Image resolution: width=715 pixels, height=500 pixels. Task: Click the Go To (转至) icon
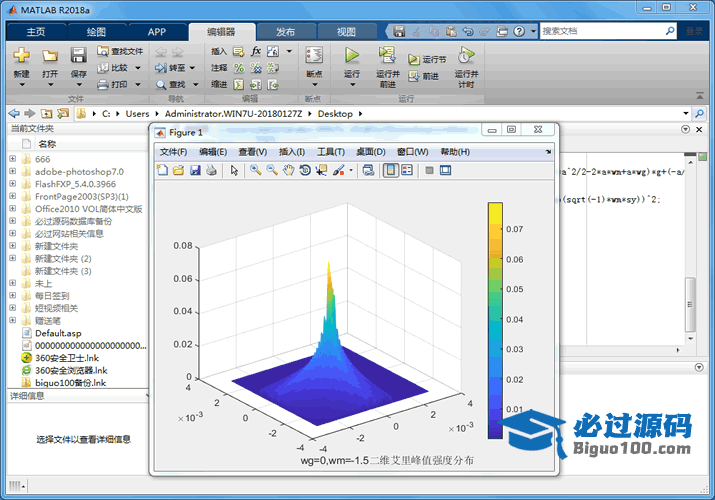click(161, 68)
